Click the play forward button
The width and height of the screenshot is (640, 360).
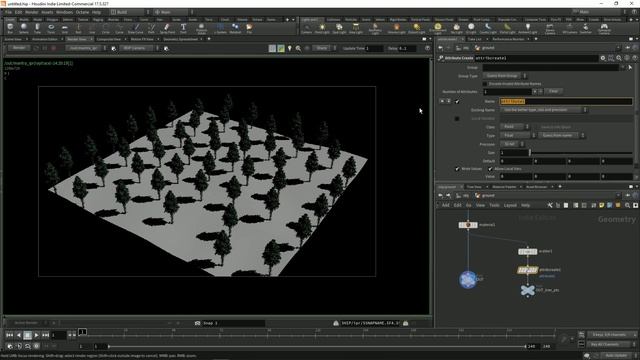click(36, 335)
